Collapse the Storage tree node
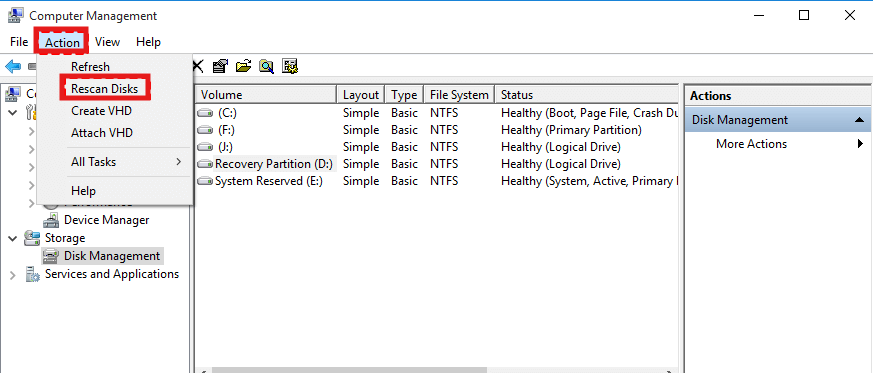This screenshot has height=373, width=873. click(13, 238)
